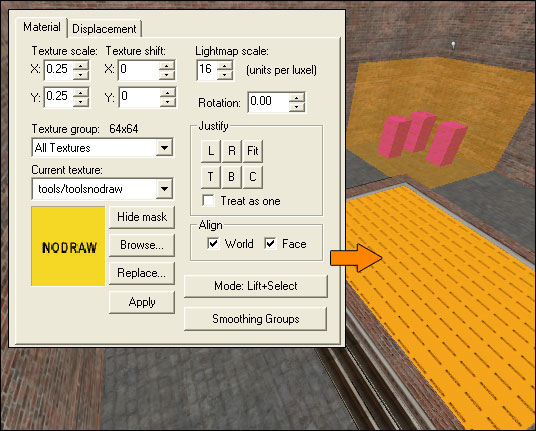Justify texture to top with T
Screen dimensions: 536x431
click(211, 177)
